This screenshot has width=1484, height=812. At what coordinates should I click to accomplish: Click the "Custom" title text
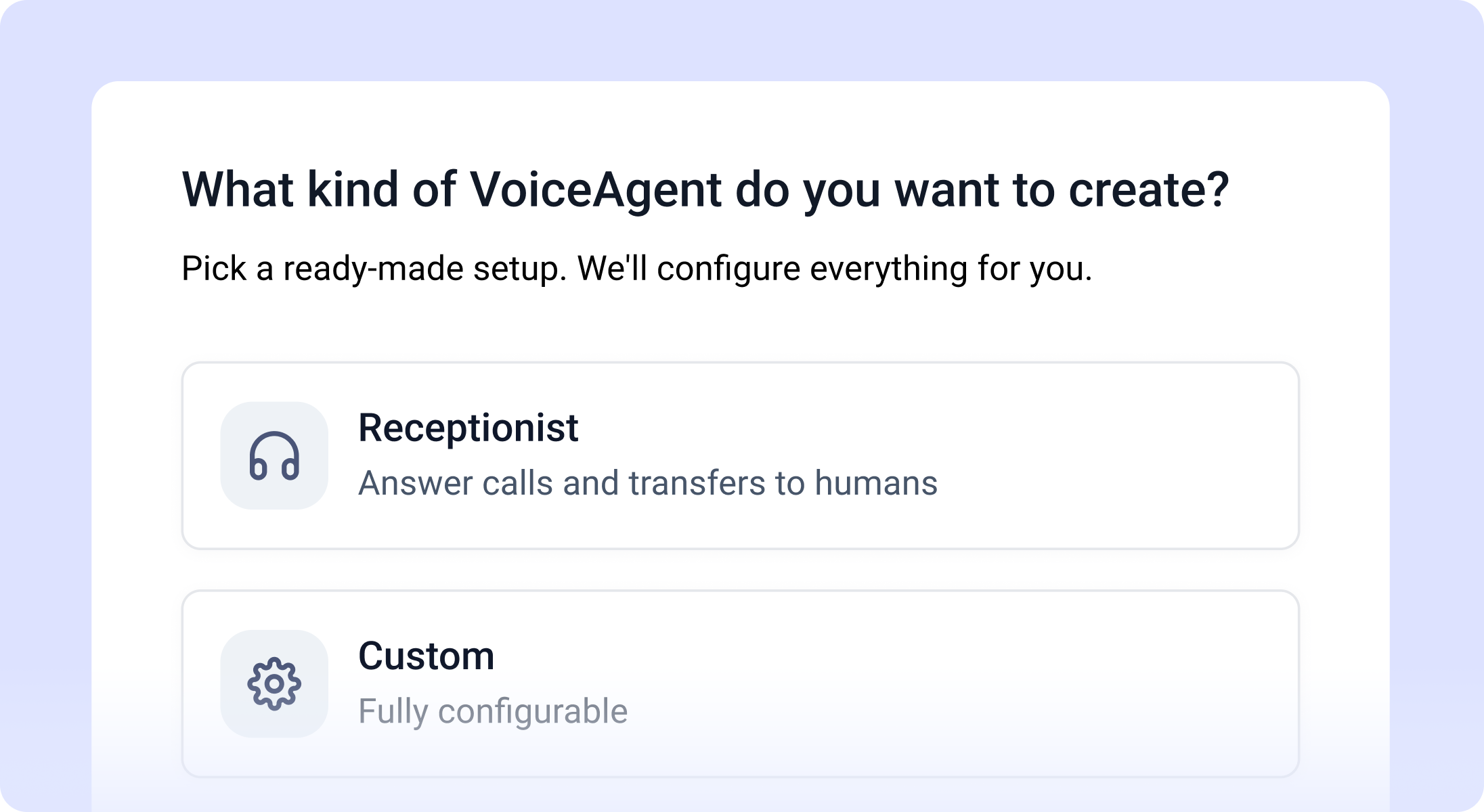426,656
